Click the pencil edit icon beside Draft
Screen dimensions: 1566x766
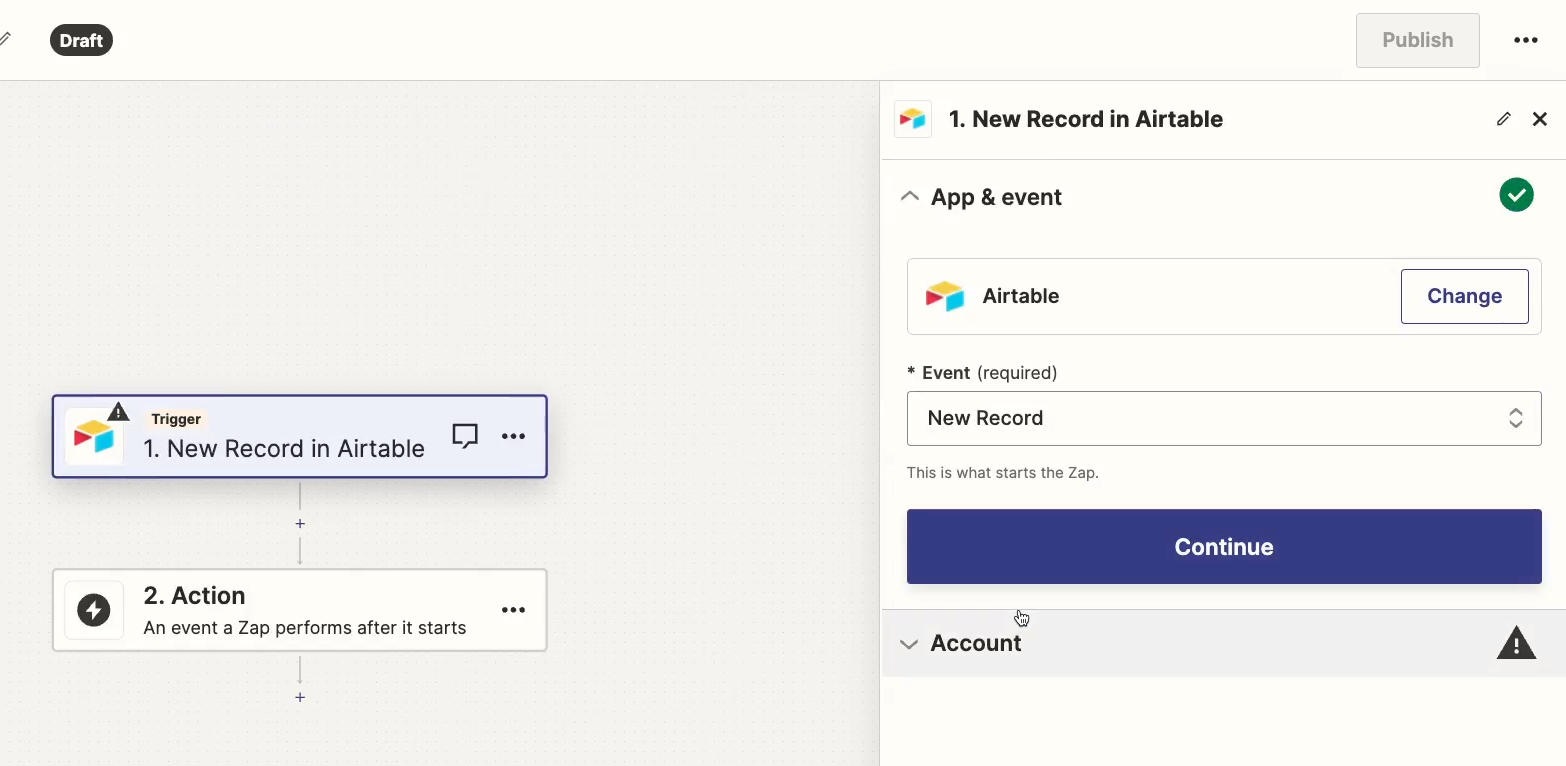click(x=5, y=40)
